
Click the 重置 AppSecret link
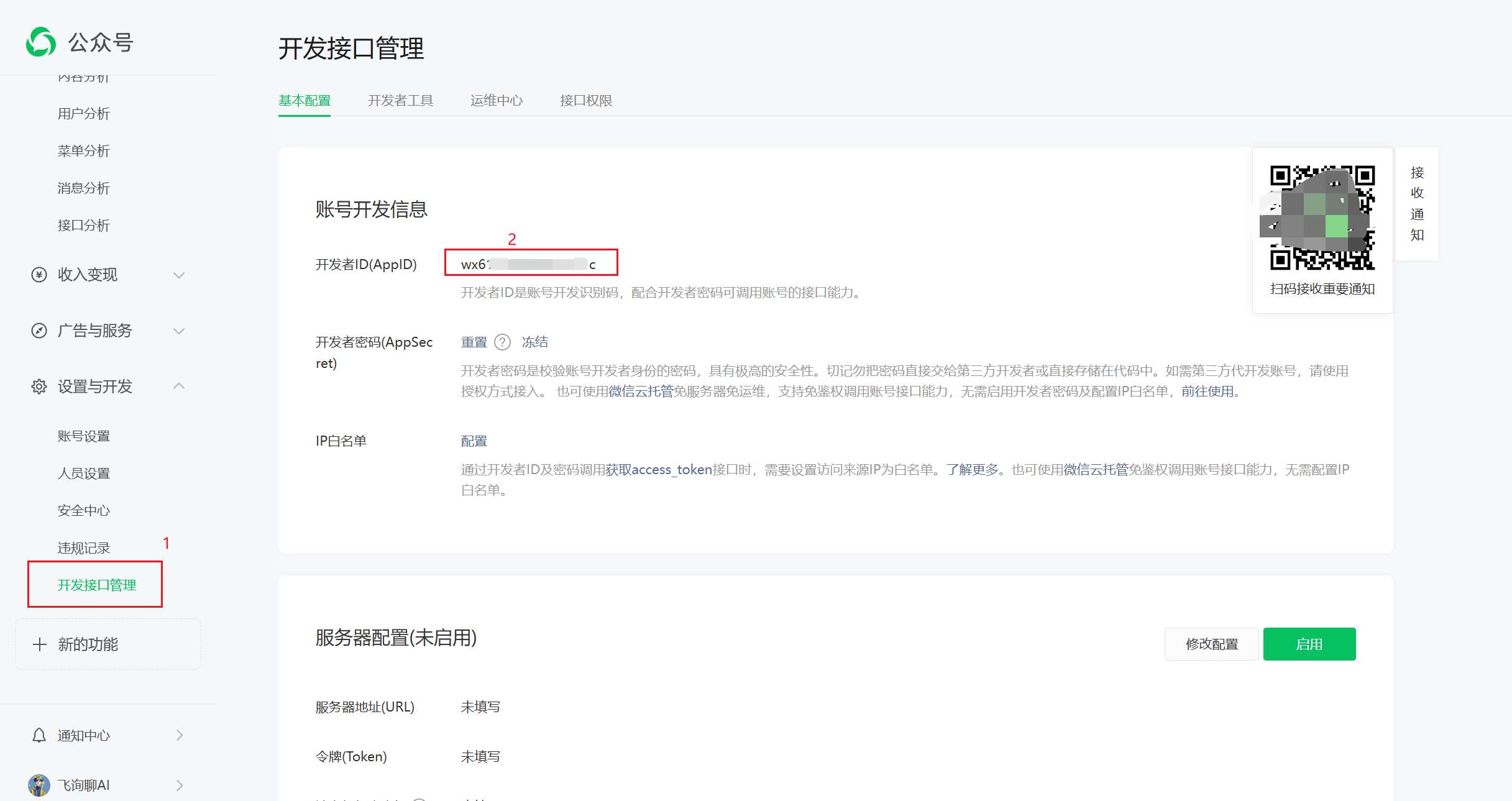(474, 342)
